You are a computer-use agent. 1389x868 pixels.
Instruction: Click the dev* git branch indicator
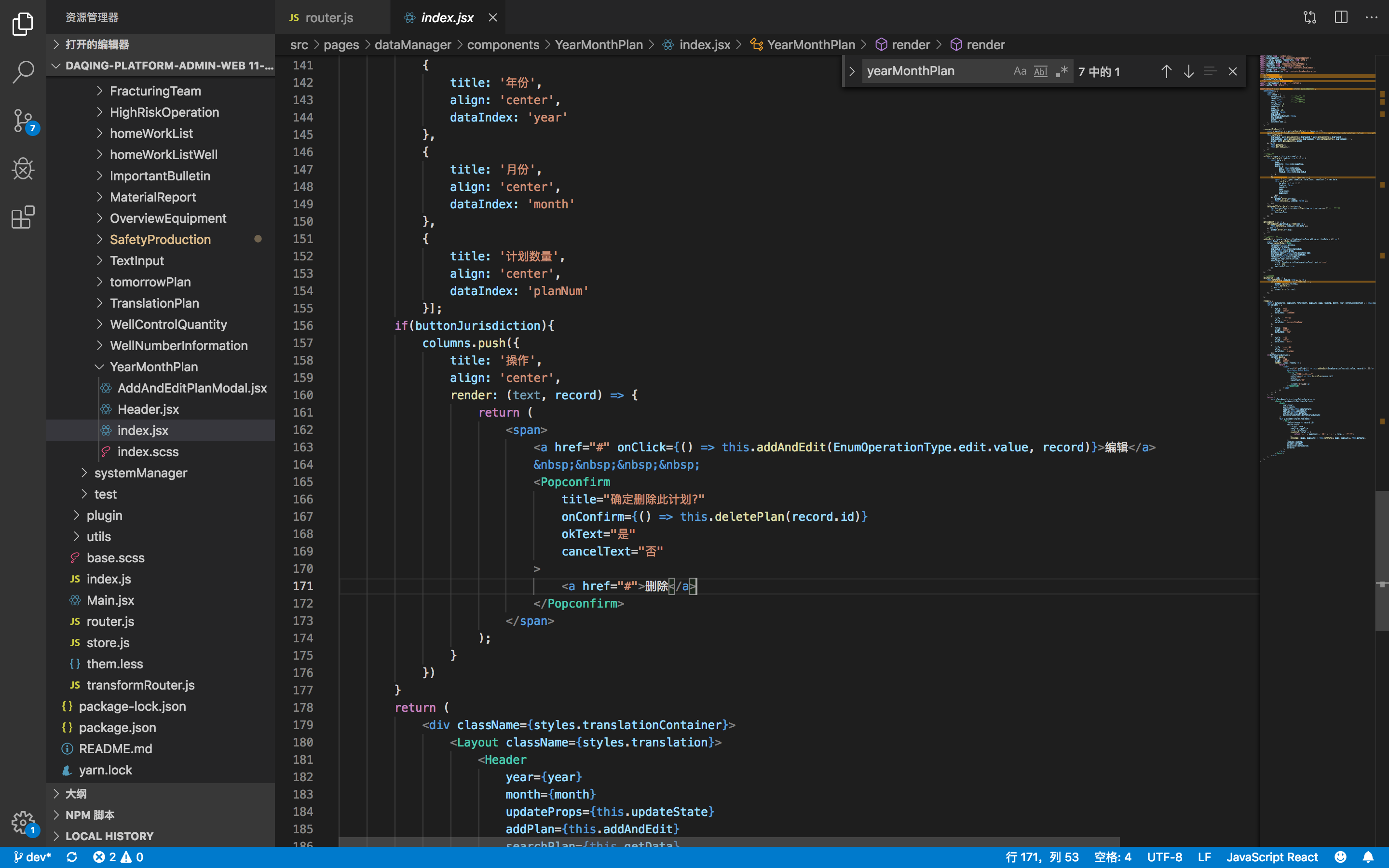tap(33, 857)
